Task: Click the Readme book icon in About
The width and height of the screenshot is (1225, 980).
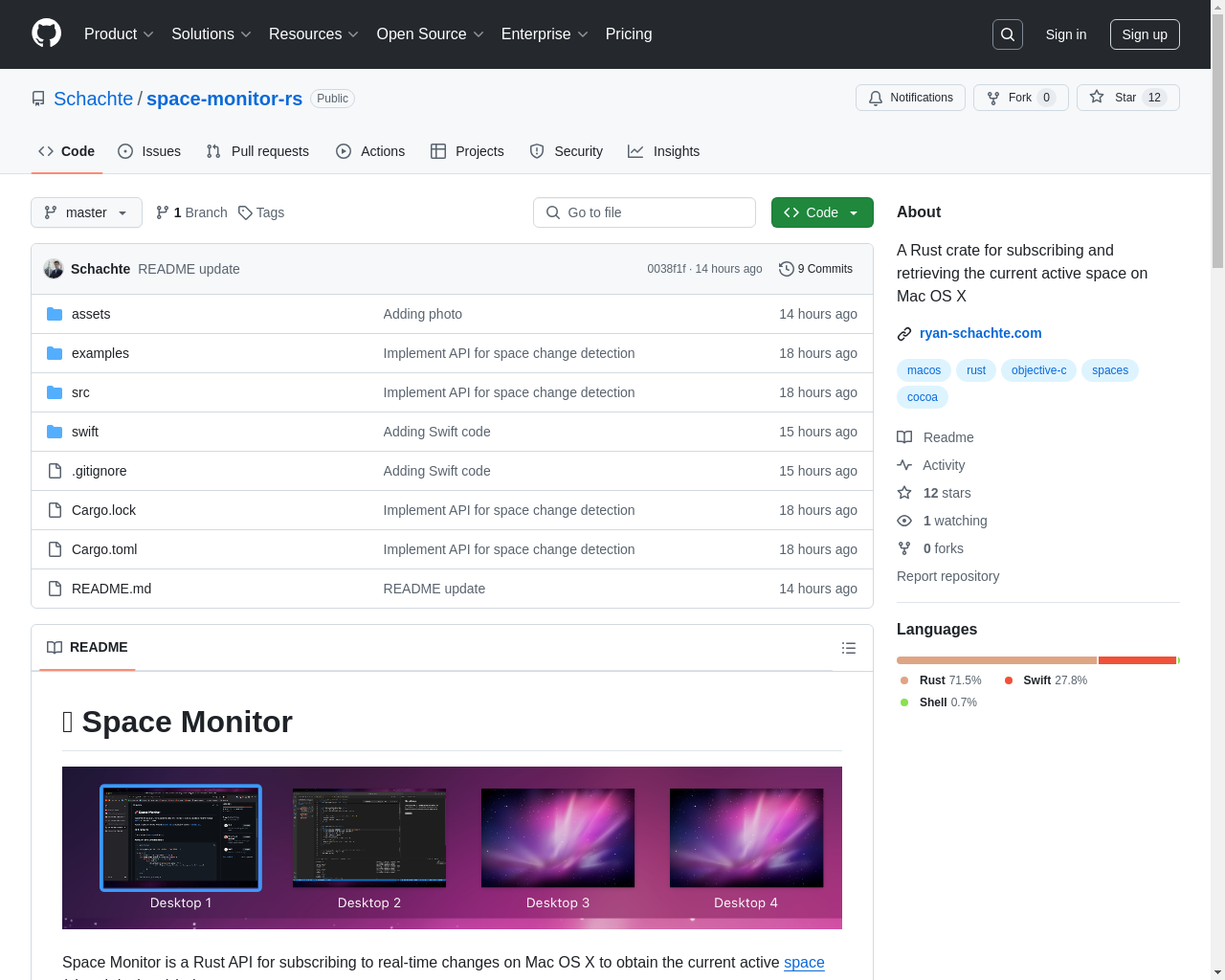Action: (x=904, y=437)
